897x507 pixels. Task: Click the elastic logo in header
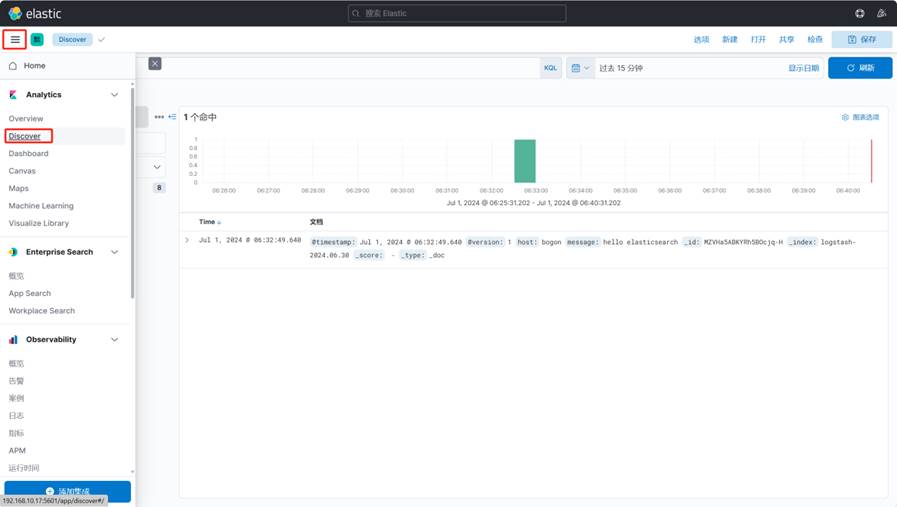click(35, 13)
